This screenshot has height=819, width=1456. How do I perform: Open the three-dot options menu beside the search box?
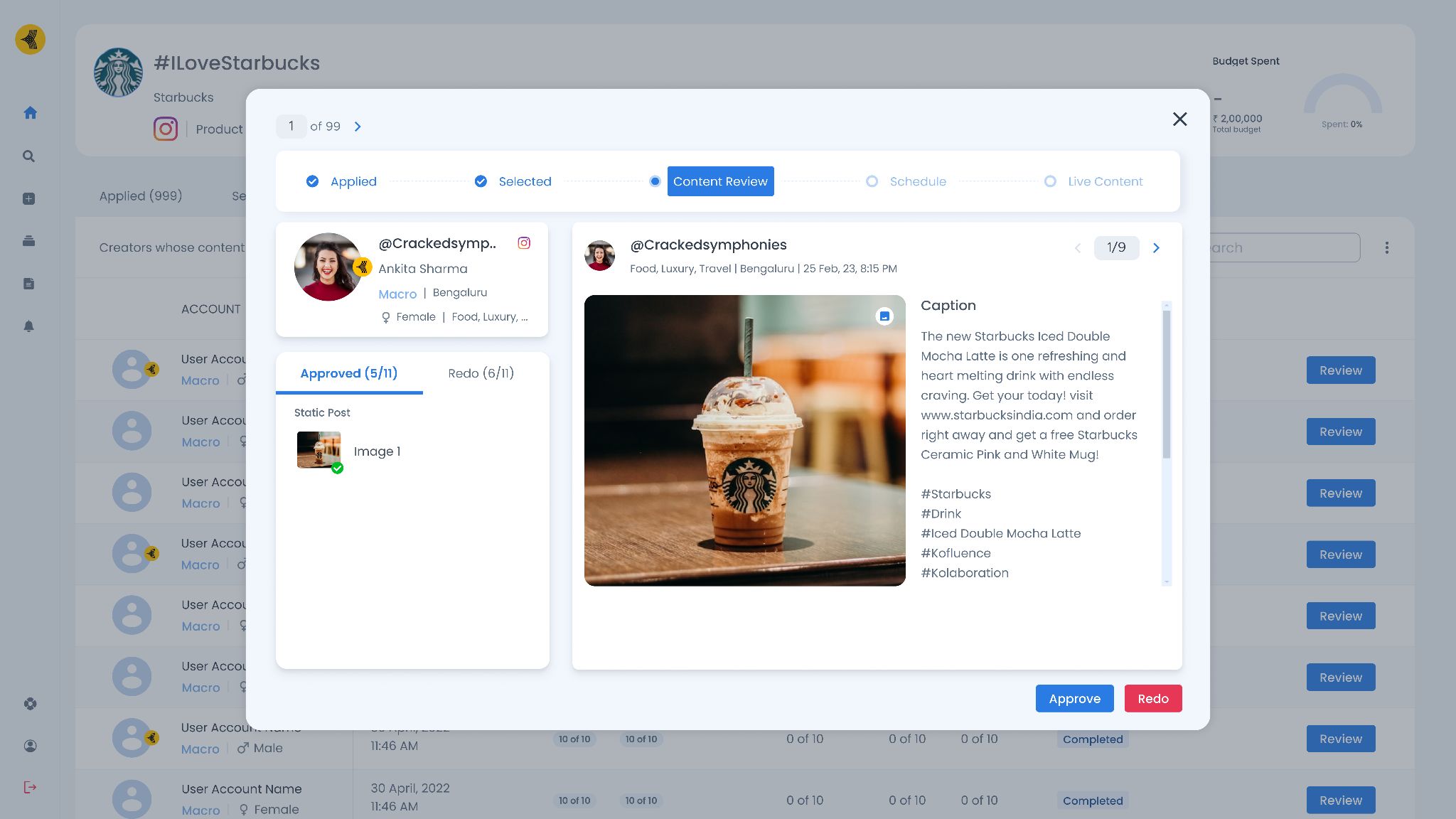[x=1387, y=248]
